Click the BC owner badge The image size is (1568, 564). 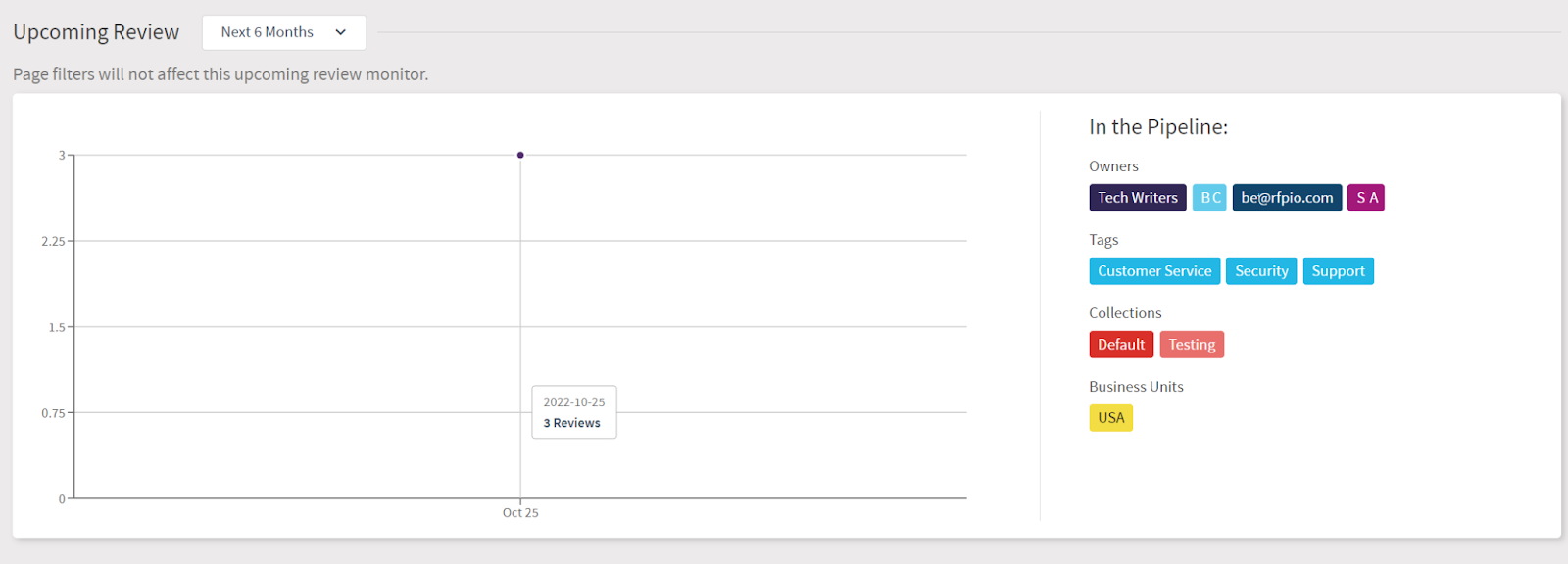[x=1209, y=198]
